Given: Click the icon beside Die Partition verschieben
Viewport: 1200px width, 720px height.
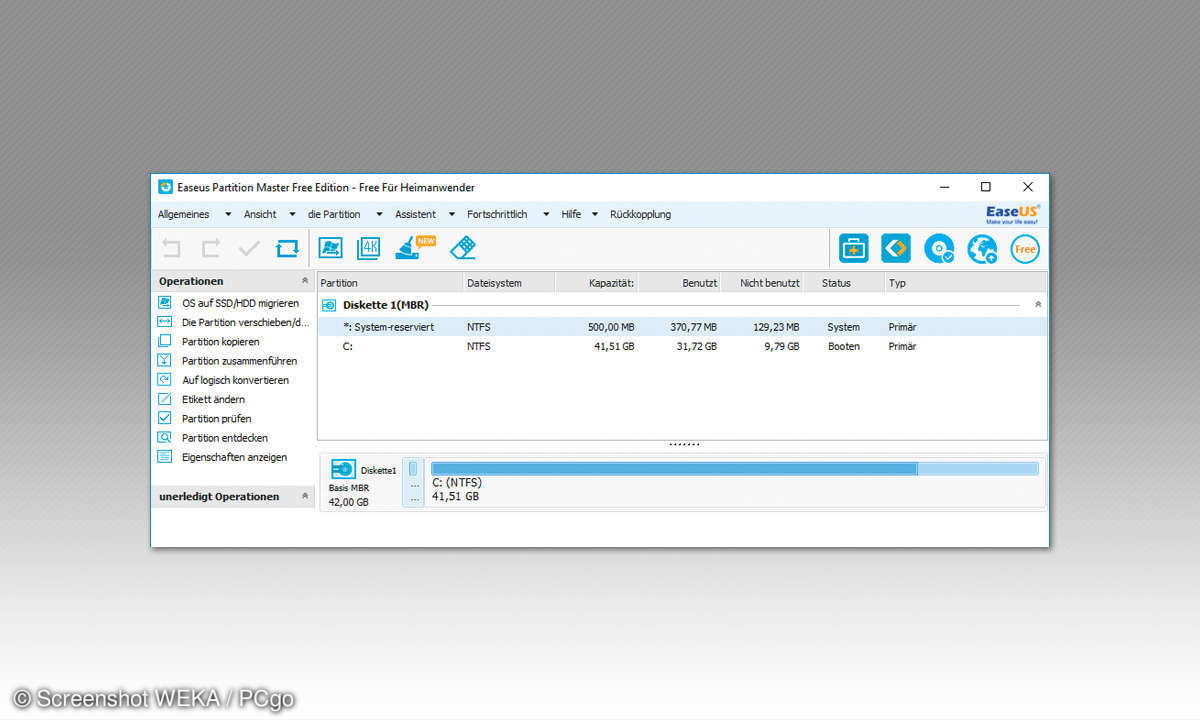Looking at the screenshot, I should pos(164,322).
